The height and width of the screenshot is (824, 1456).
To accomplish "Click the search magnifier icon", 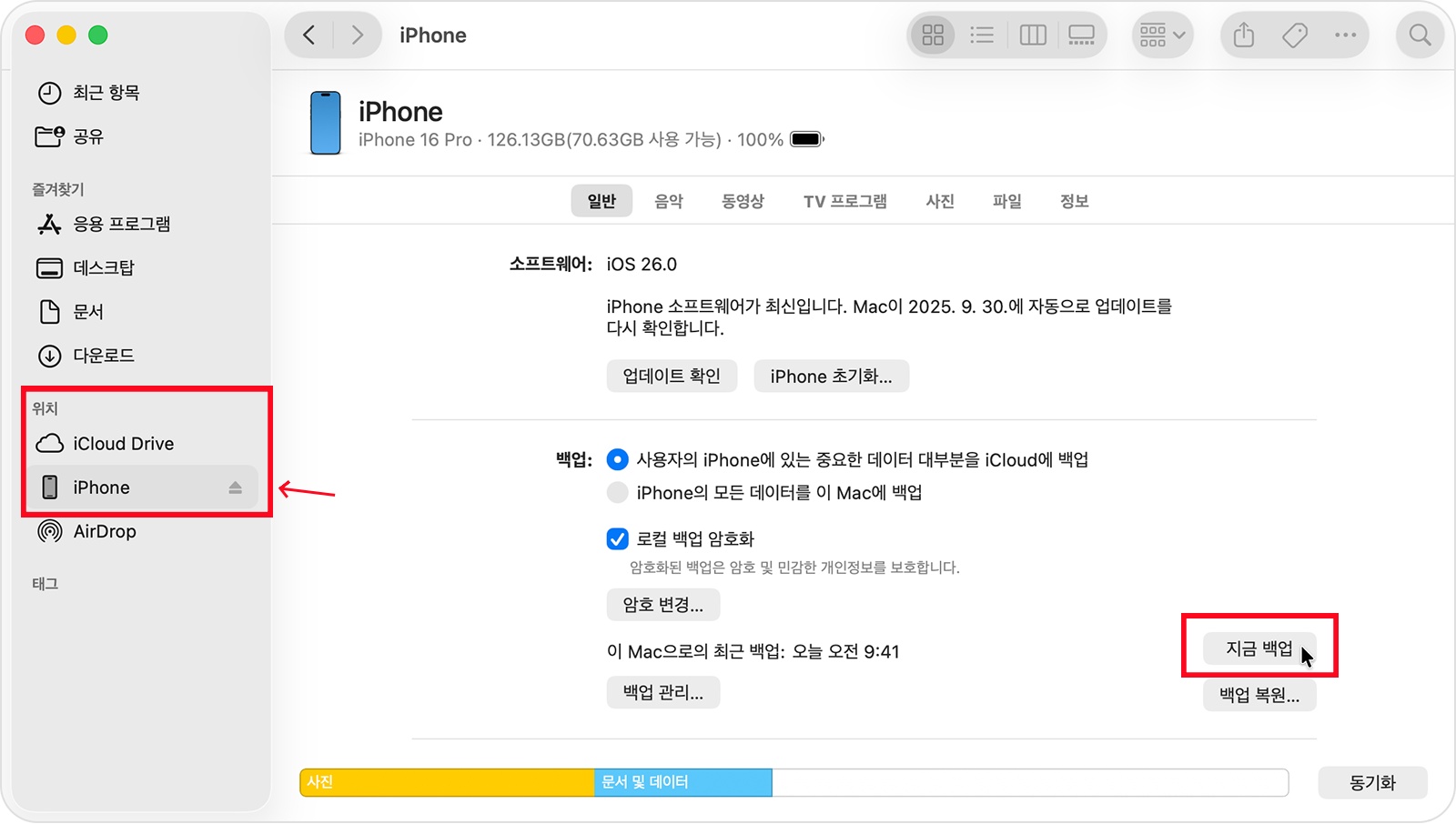I will (x=1420, y=35).
